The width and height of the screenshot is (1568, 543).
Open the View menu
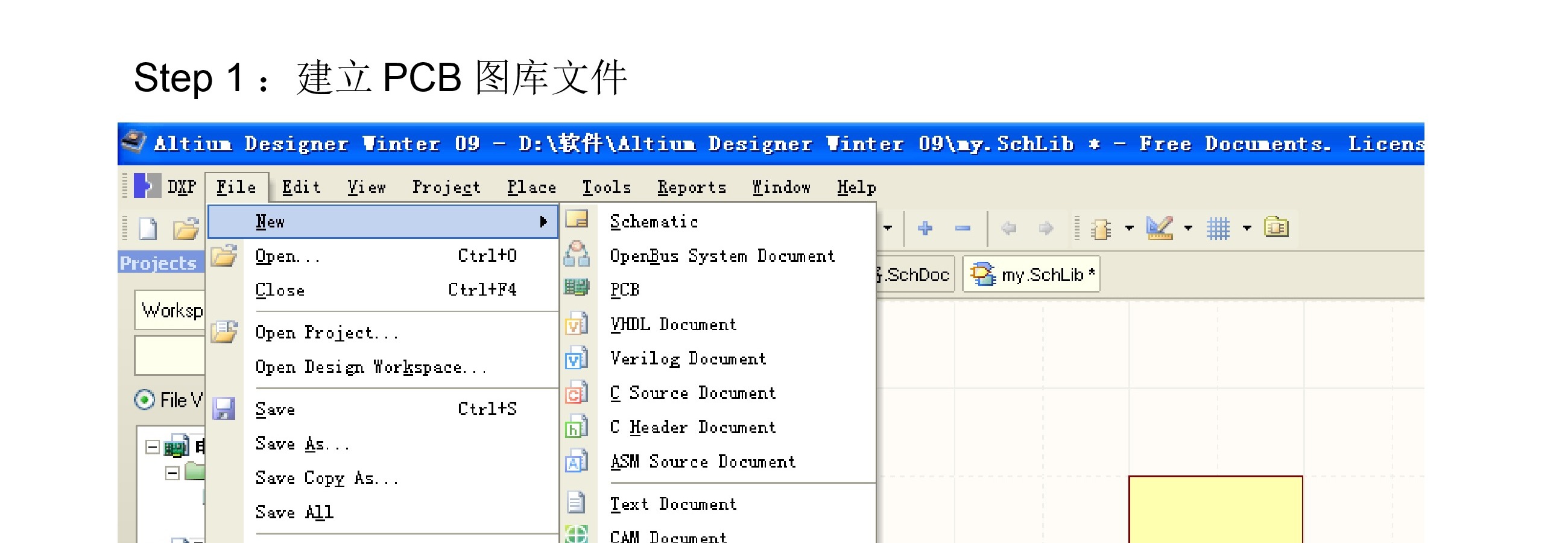[367, 187]
